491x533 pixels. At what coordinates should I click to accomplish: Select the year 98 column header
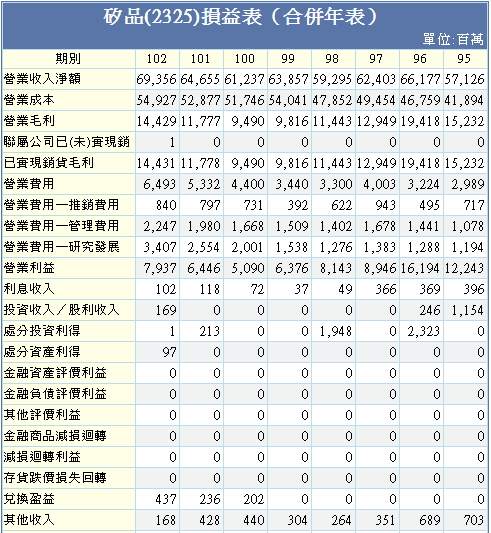[x=332, y=59]
